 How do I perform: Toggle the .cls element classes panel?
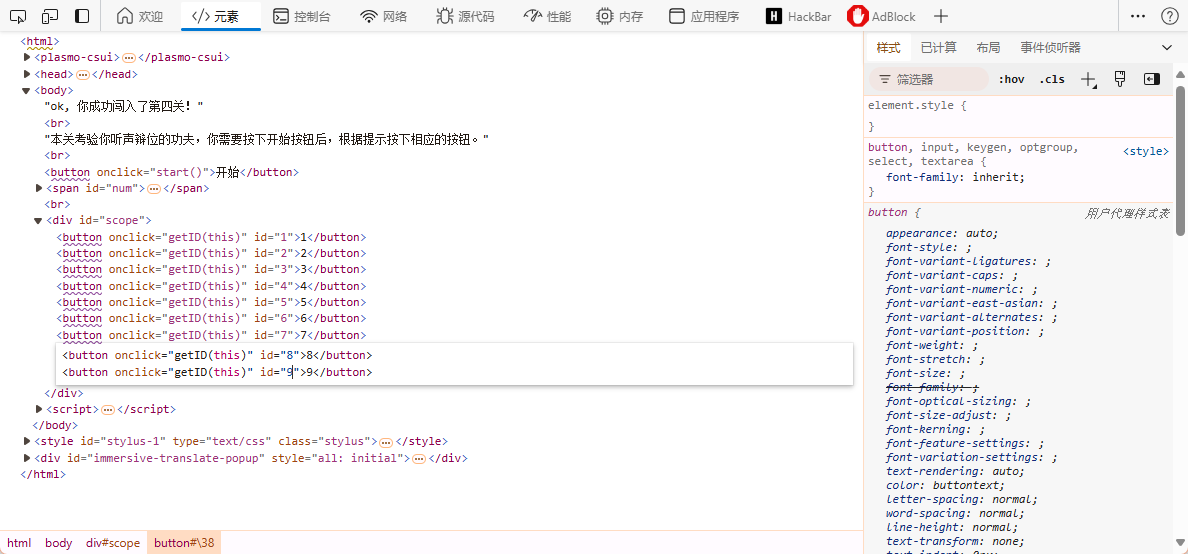click(1052, 79)
